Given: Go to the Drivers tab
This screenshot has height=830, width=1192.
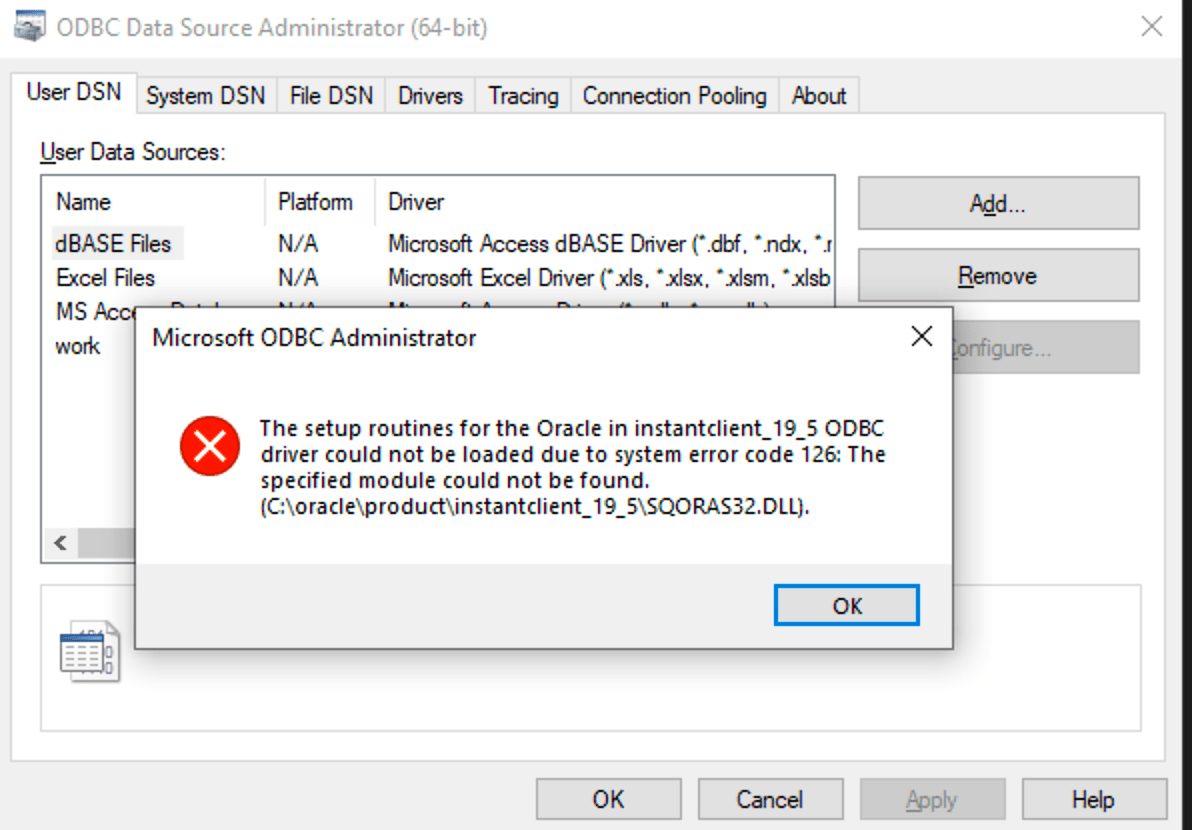Looking at the screenshot, I should pyautogui.click(x=430, y=96).
